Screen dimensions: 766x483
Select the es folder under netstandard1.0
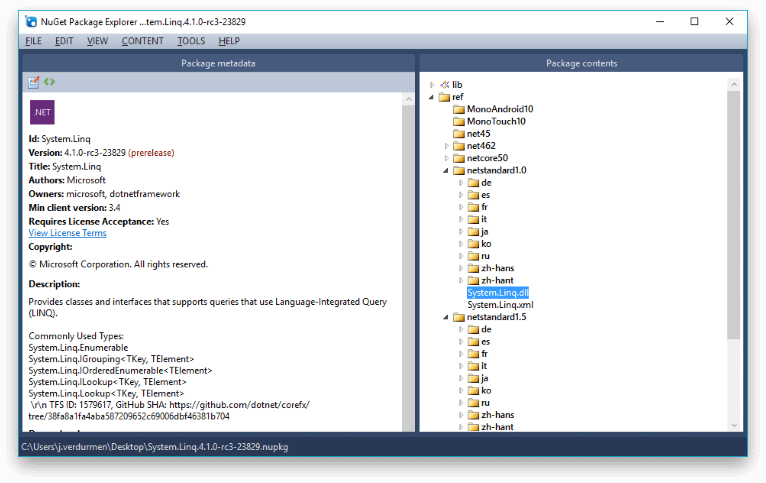click(486, 195)
